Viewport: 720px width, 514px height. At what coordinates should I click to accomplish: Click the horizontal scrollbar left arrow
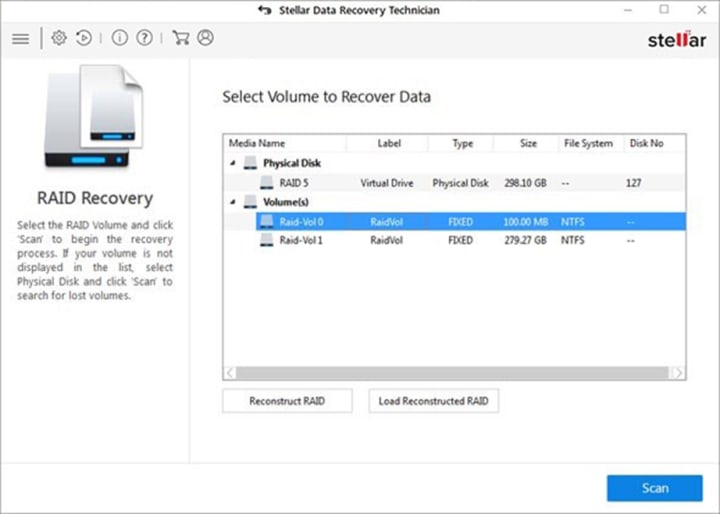(230, 373)
